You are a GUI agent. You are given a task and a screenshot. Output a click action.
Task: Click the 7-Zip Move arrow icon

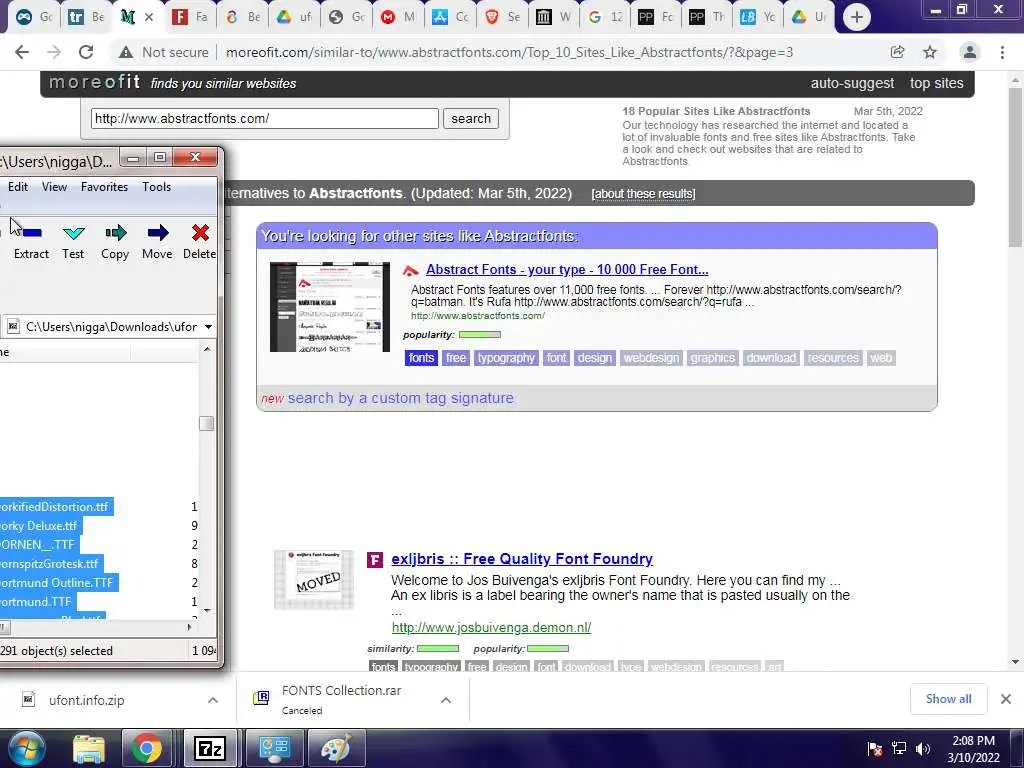[157, 232]
